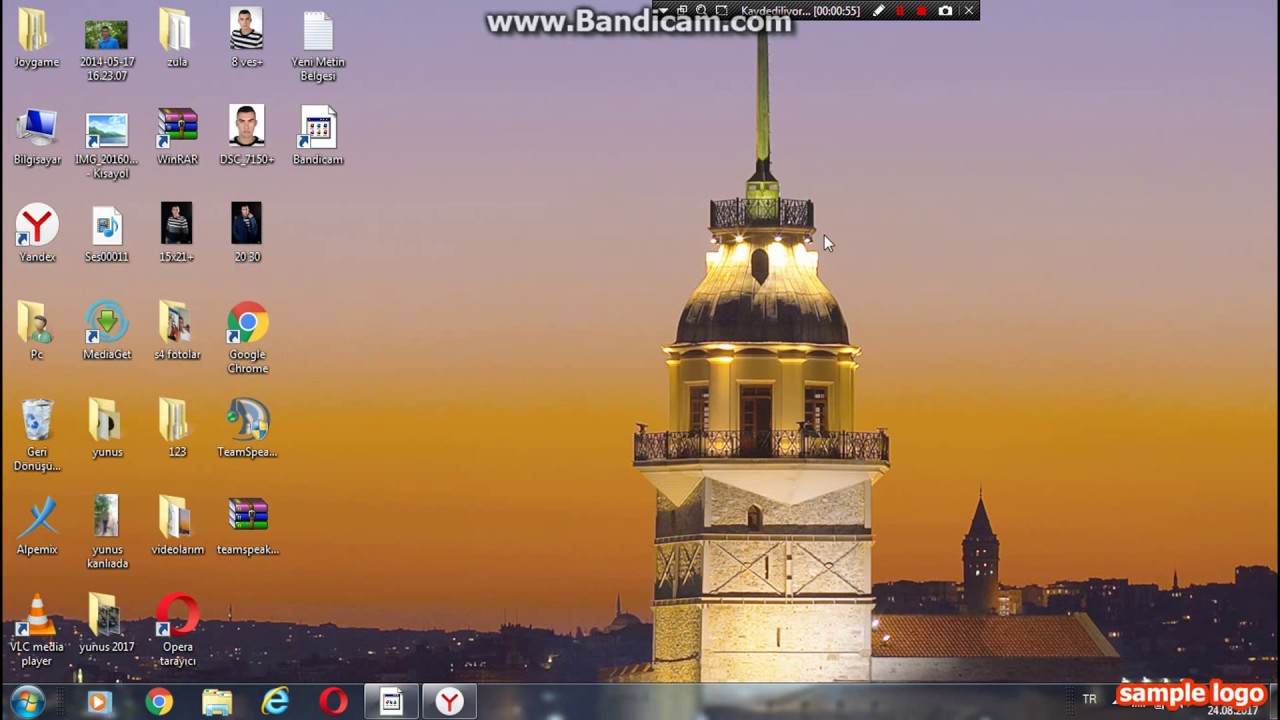Open the Windows Start menu

[x=28, y=701]
